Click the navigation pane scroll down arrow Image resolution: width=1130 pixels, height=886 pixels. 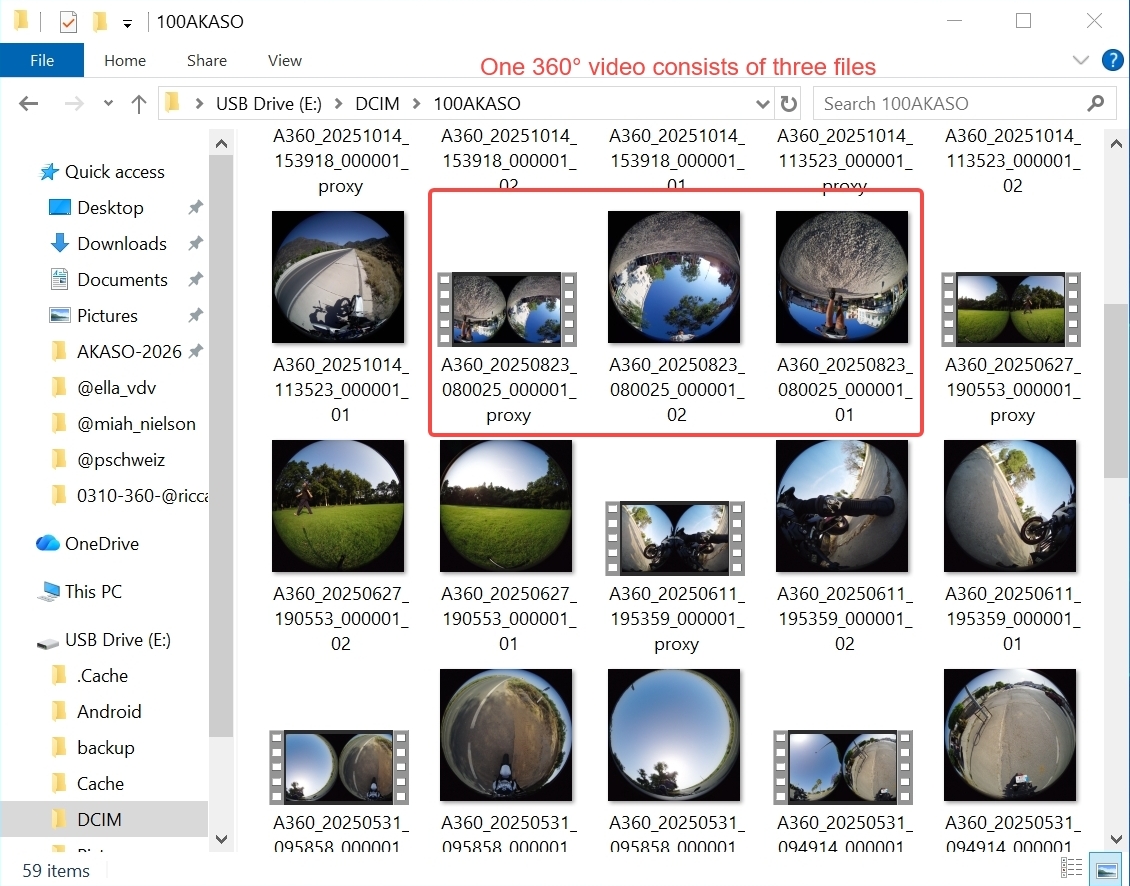click(221, 838)
